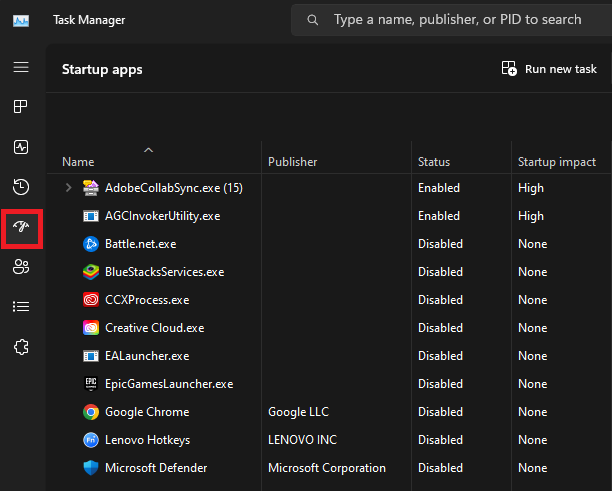Sort by the Startup impact column
The width and height of the screenshot is (612, 491).
(556, 162)
